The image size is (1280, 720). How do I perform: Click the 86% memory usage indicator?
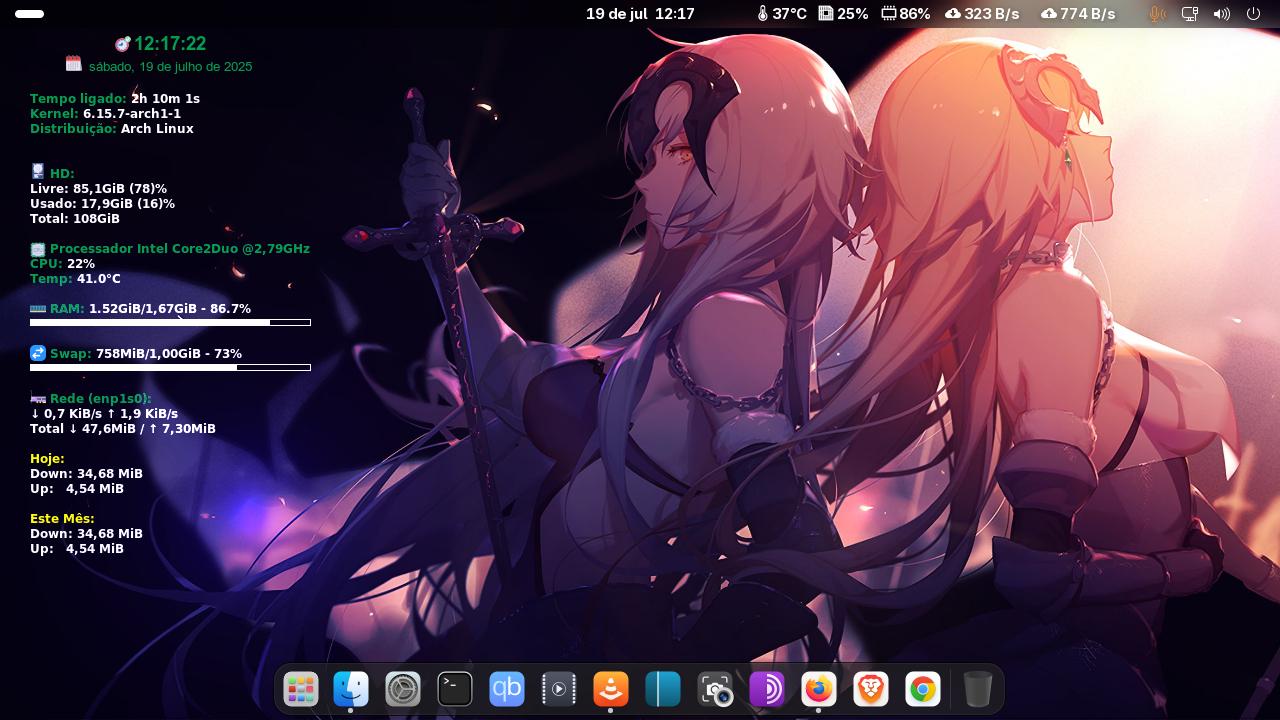[906, 14]
